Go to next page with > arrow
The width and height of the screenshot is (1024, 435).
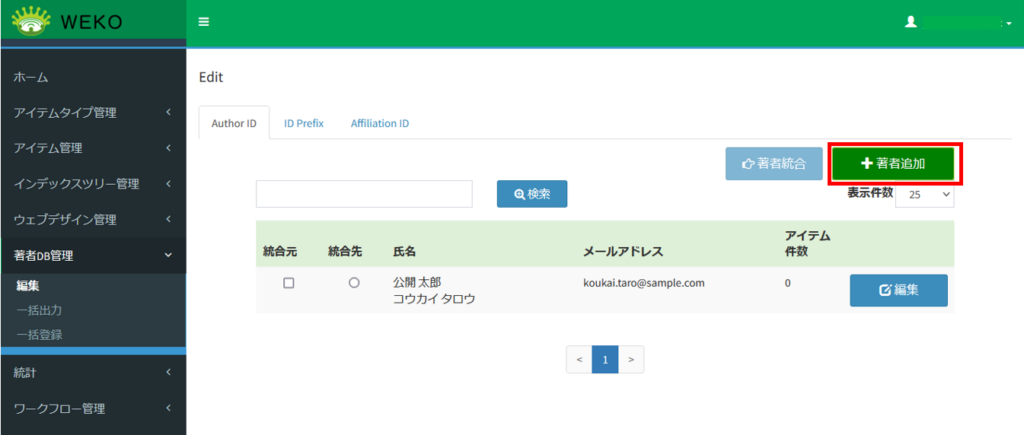631,359
